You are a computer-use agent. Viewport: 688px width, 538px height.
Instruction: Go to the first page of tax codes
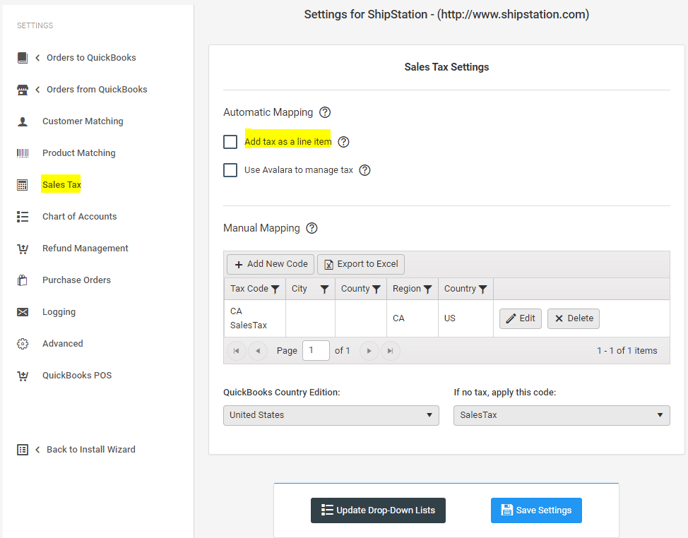[236, 351]
